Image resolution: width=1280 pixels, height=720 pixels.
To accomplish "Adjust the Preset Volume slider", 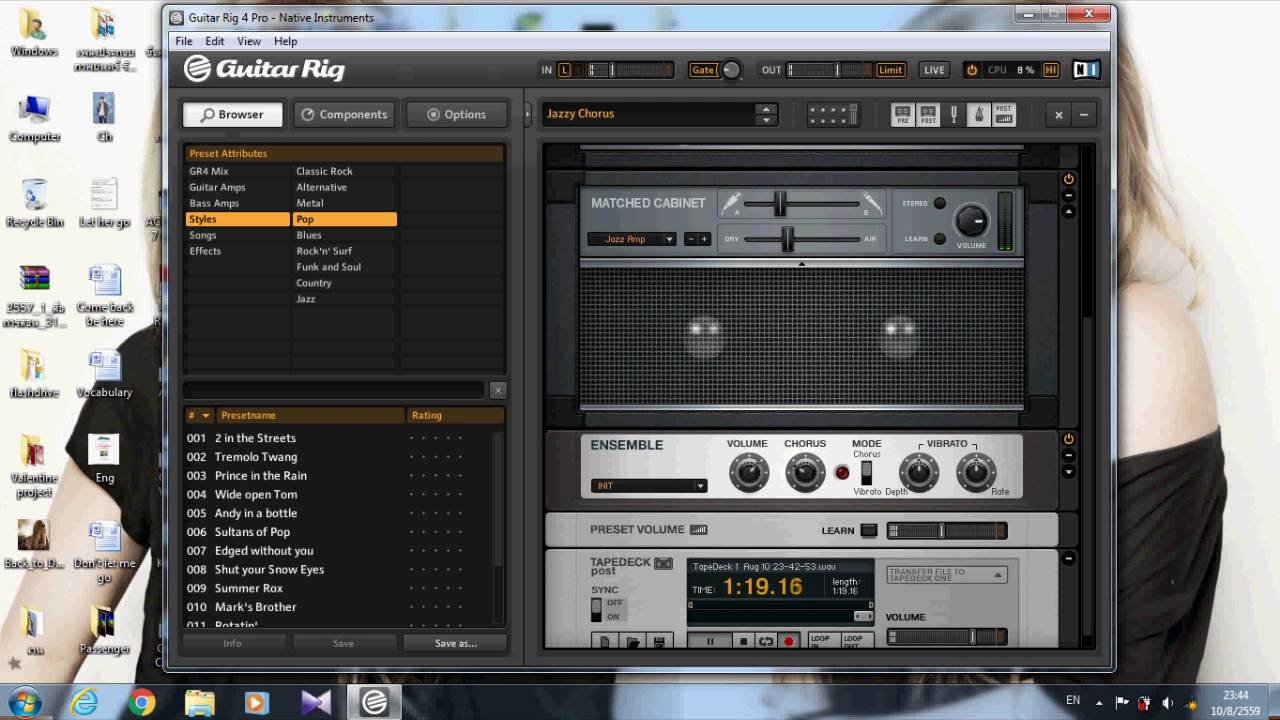I will [941, 531].
